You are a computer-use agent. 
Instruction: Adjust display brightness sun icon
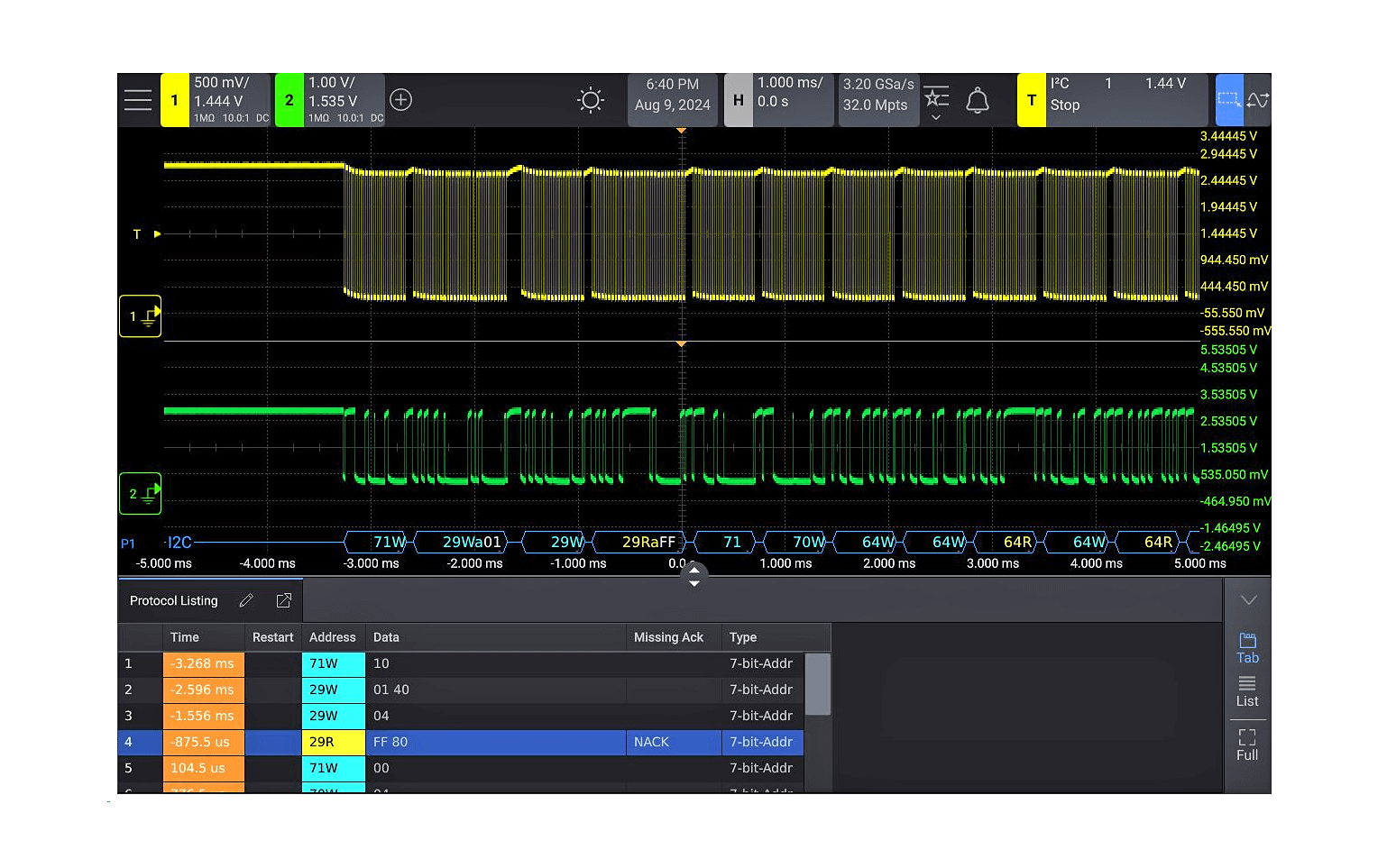click(x=591, y=100)
